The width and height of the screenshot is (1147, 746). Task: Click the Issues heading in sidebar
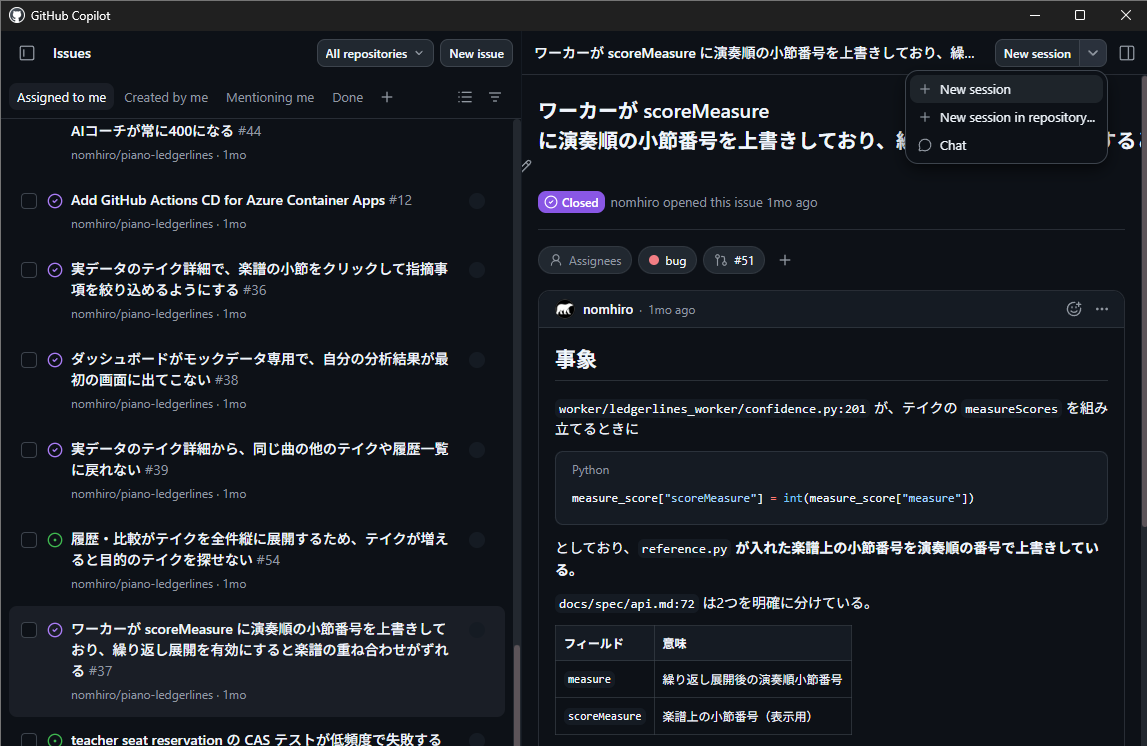click(x=72, y=53)
